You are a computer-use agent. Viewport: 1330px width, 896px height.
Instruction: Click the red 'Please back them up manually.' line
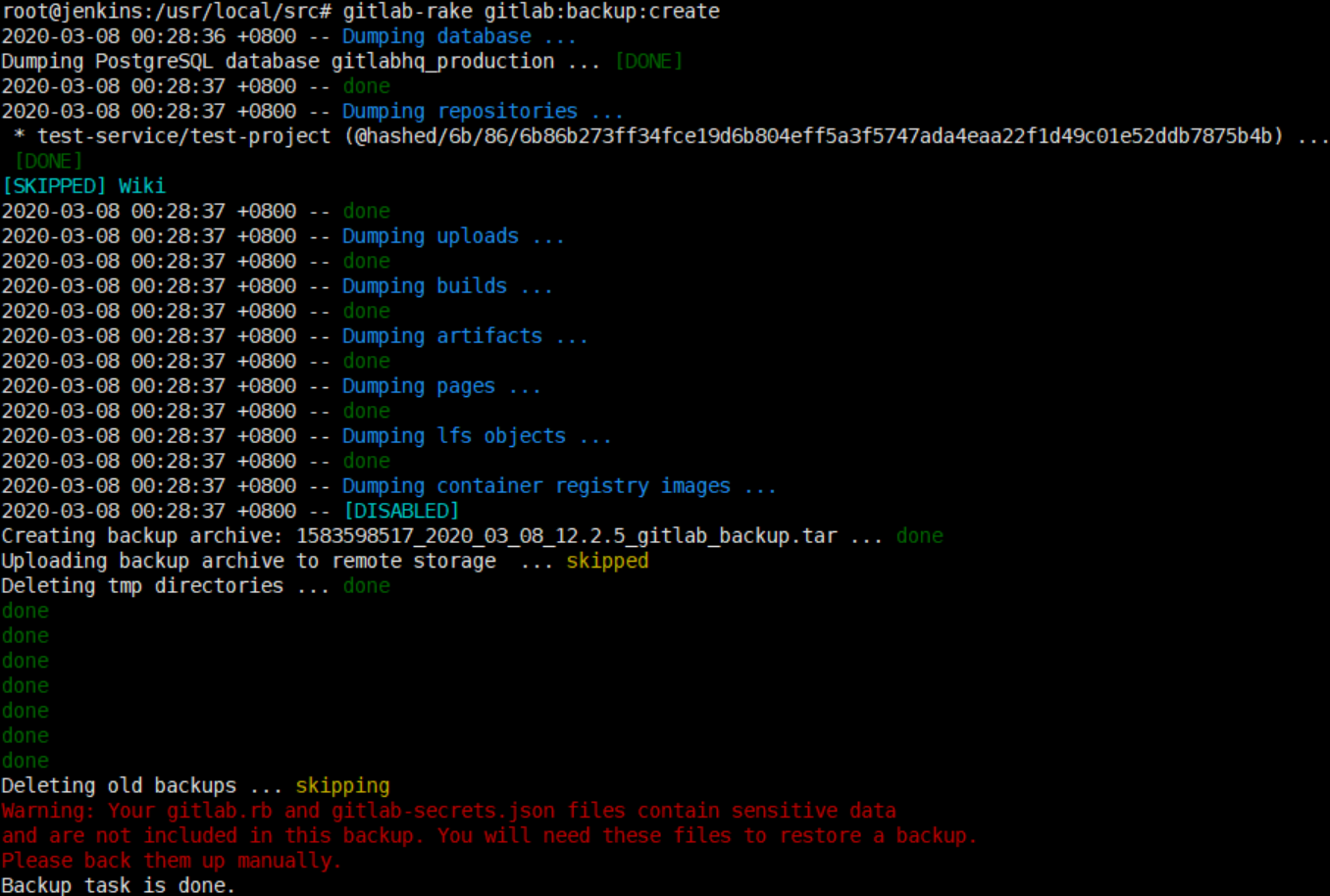click(x=172, y=861)
